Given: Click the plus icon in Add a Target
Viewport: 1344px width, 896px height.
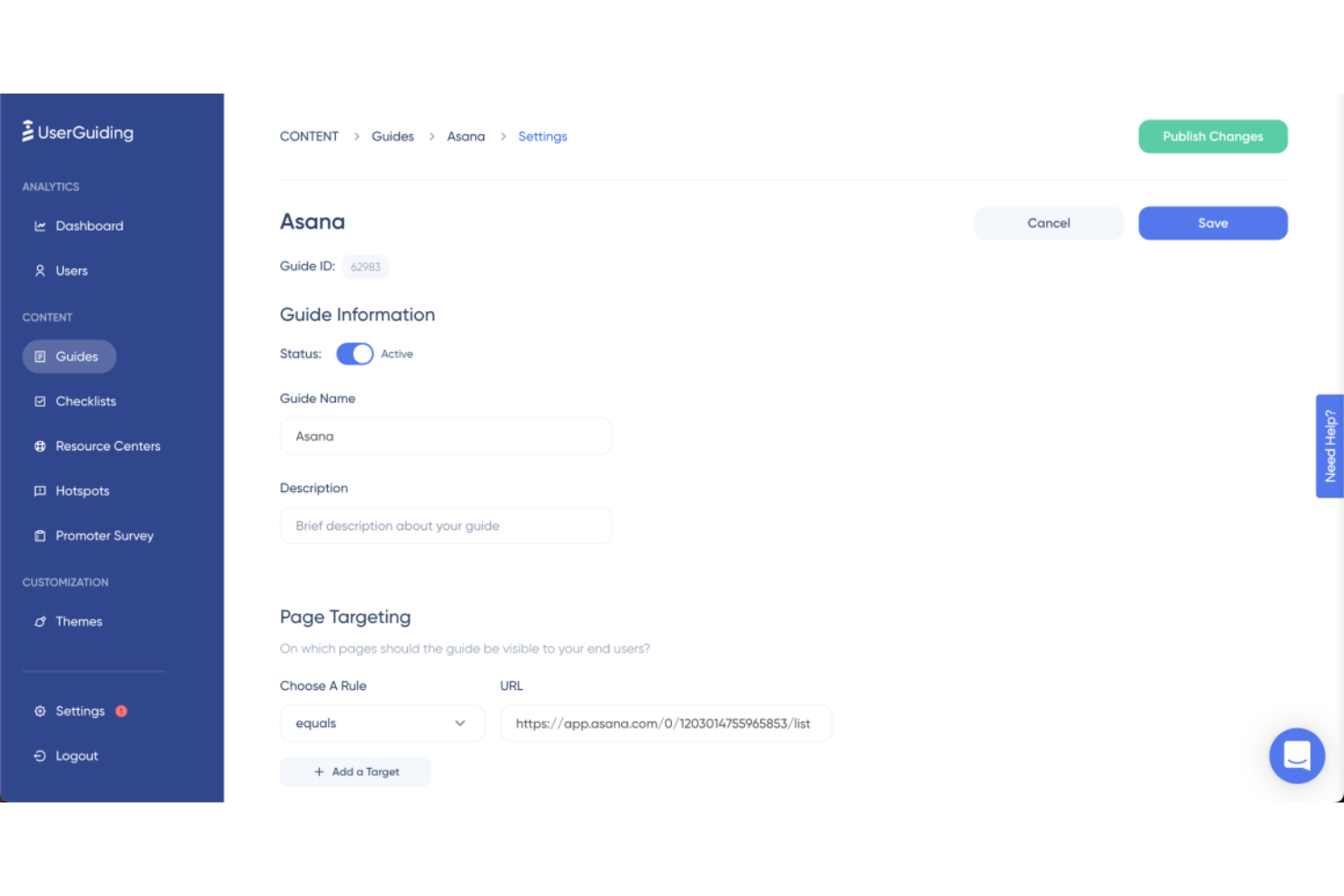Looking at the screenshot, I should coord(319,772).
